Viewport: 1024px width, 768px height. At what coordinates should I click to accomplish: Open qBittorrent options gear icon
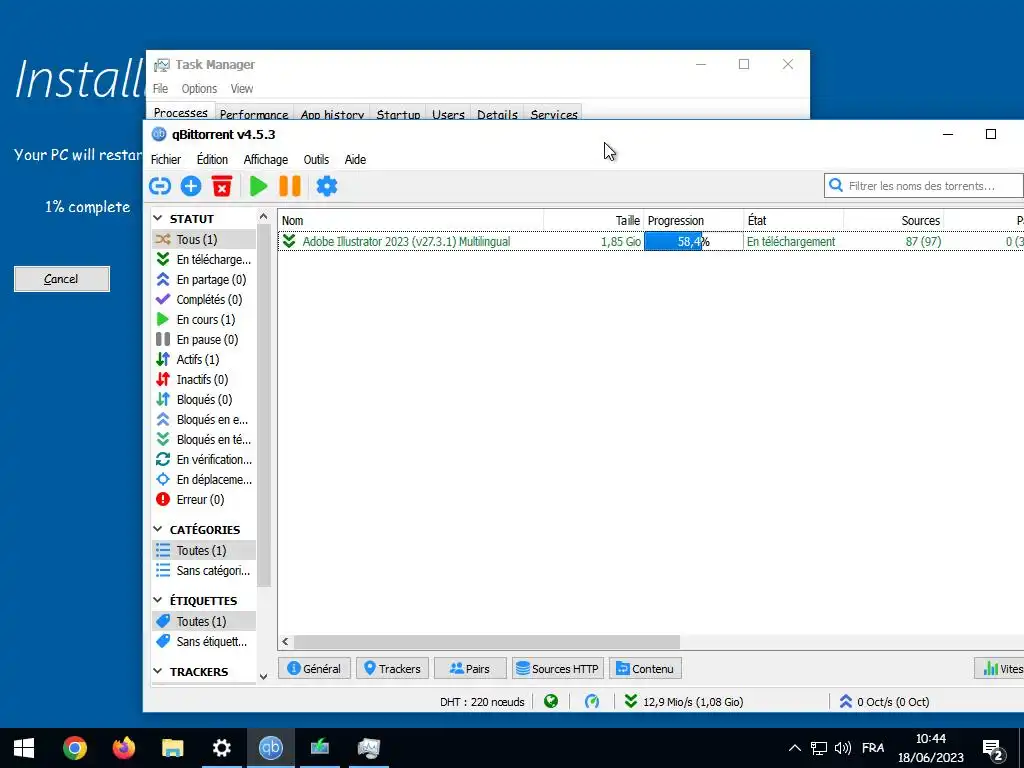(x=327, y=186)
